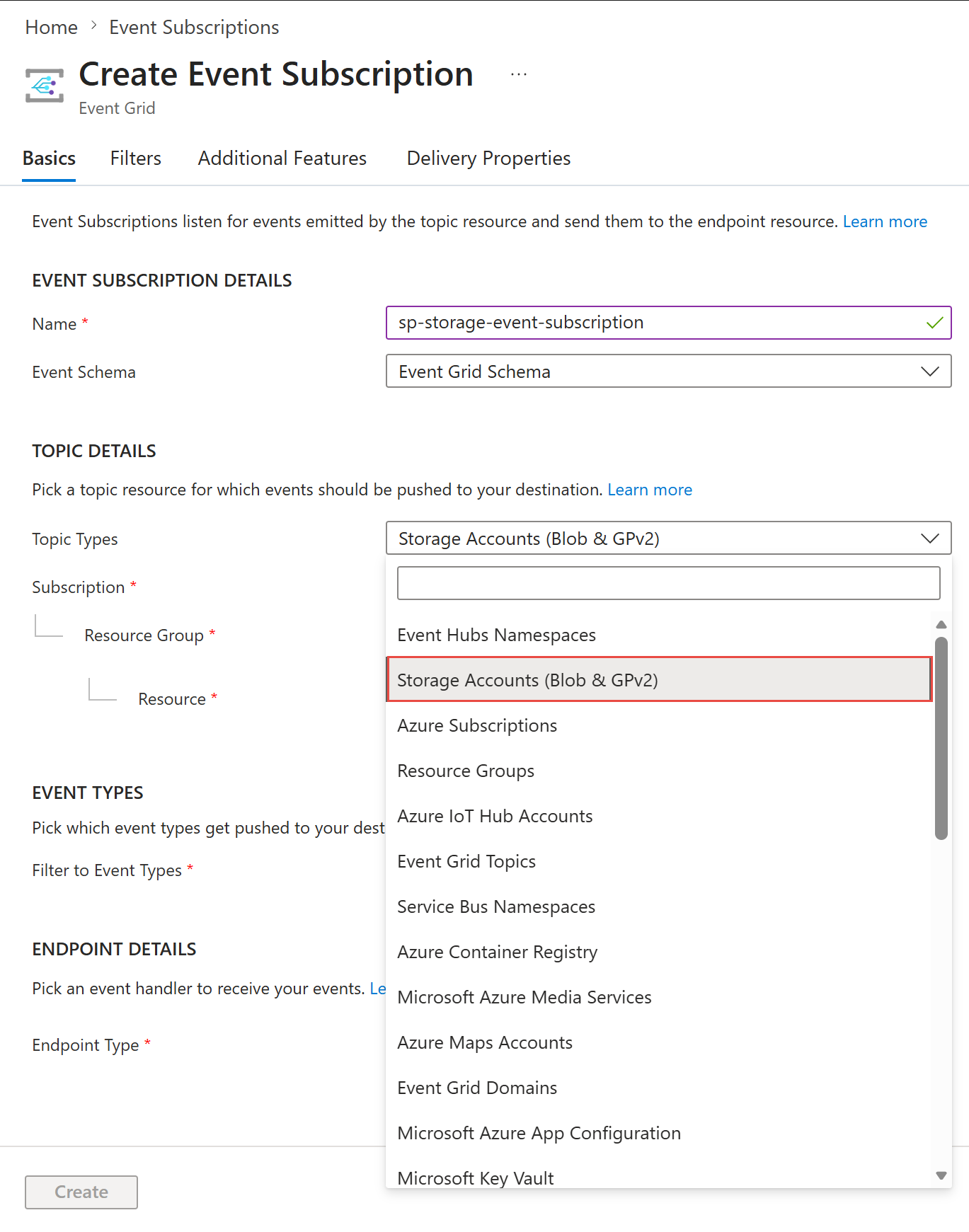Select Service Bus Namespaces option

659,906
